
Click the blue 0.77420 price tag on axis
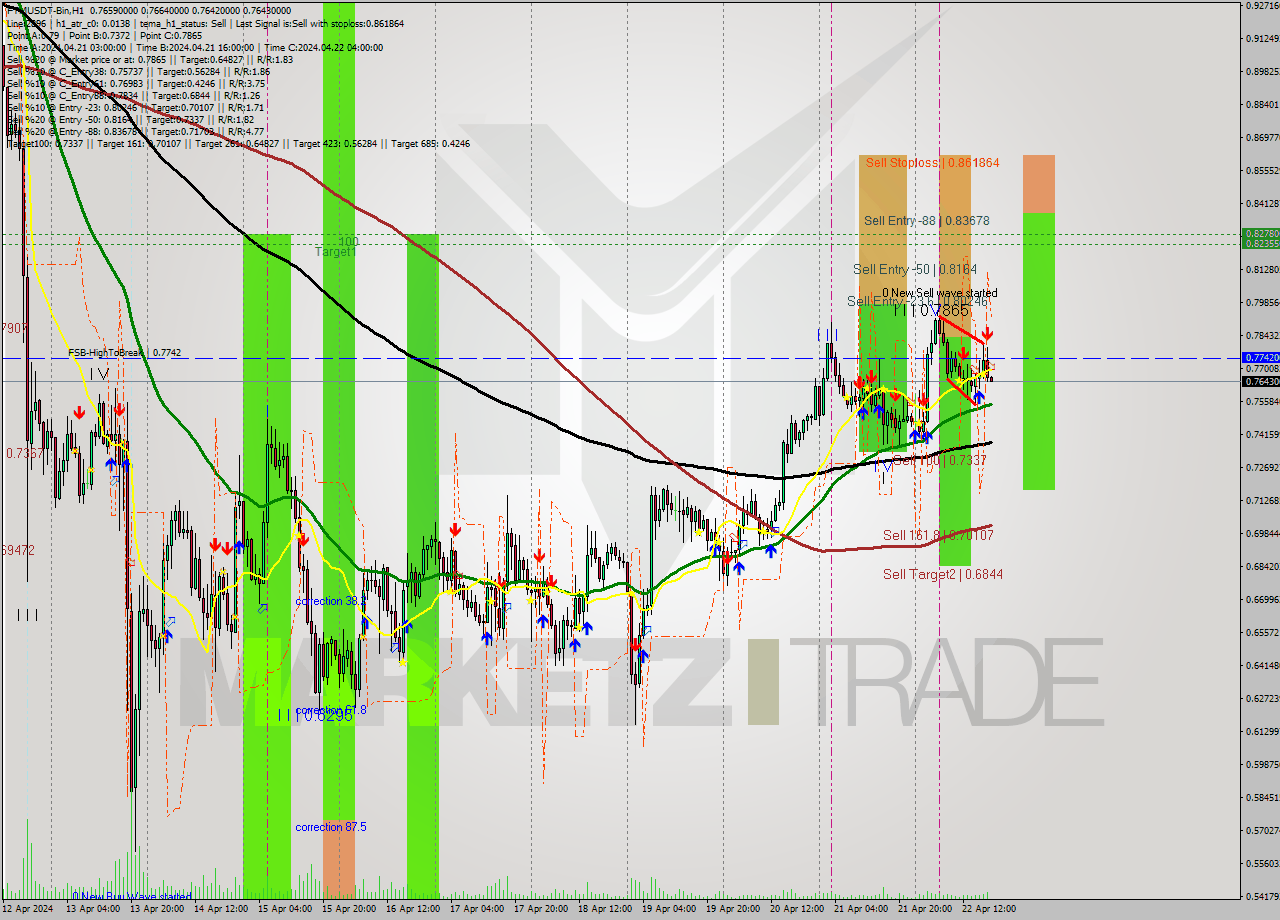(x=1260, y=357)
